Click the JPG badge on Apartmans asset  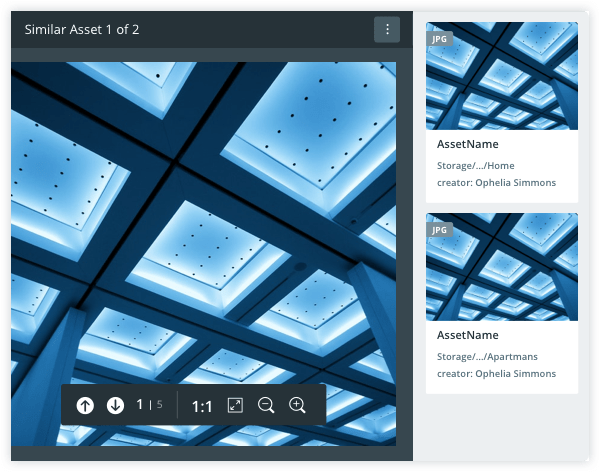[439, 230]
